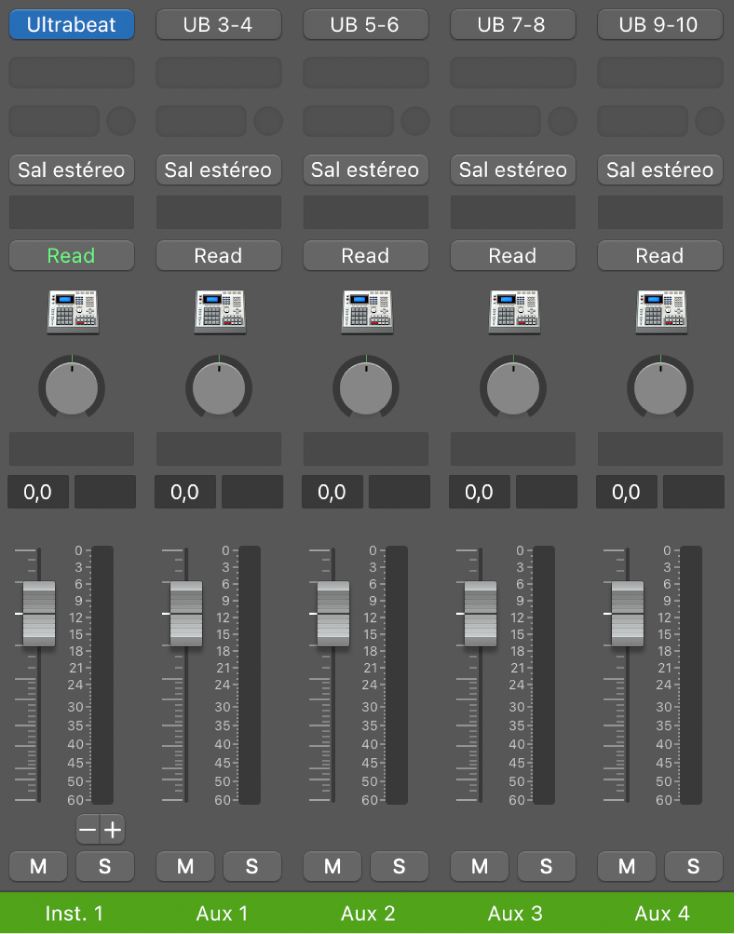Mute the Inst. 1 channel strip

38,866
